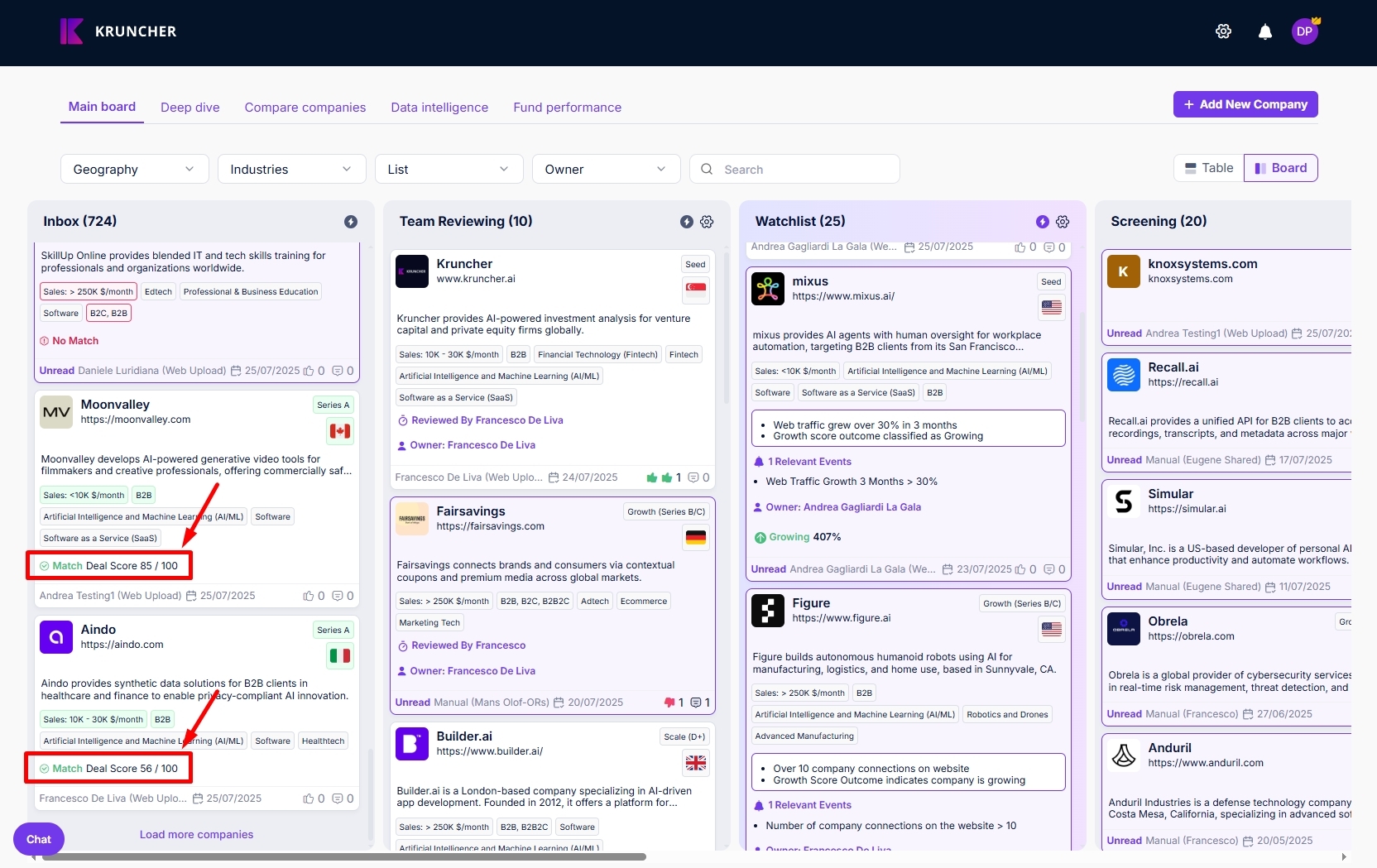Click the Inbox column lightning icon
Screen dimensions: 1377x868
coord(351,222)
